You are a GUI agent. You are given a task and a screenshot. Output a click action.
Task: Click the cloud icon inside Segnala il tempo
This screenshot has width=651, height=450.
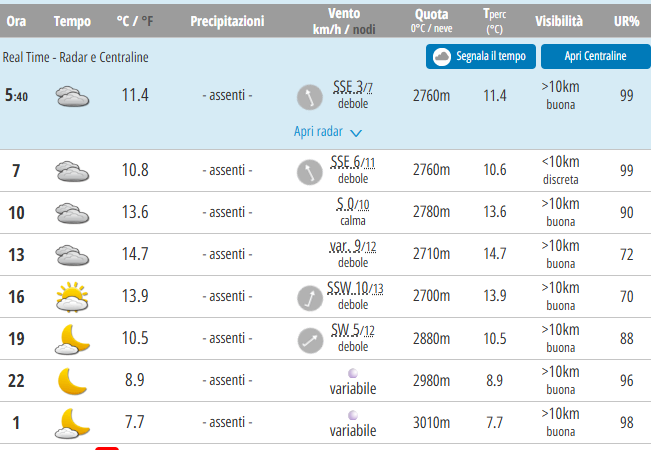(x=441, y=56)
